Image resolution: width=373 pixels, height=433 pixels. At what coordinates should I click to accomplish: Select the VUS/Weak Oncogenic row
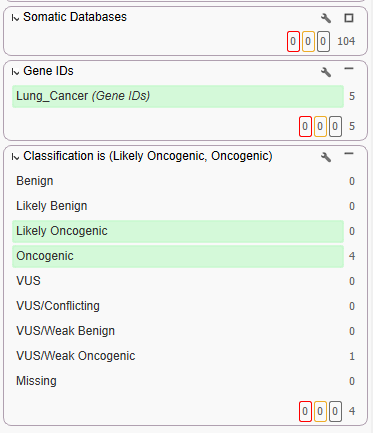coord(178,356)
